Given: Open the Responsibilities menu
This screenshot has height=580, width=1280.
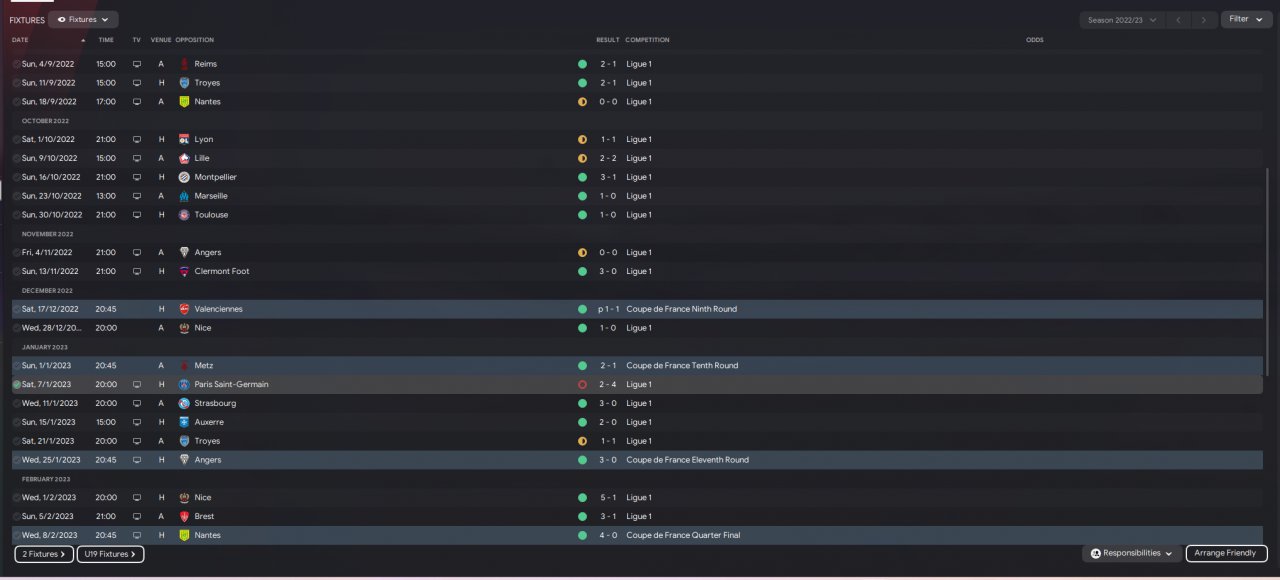Looking at the screenshot, I should (x=1131, y=553).
